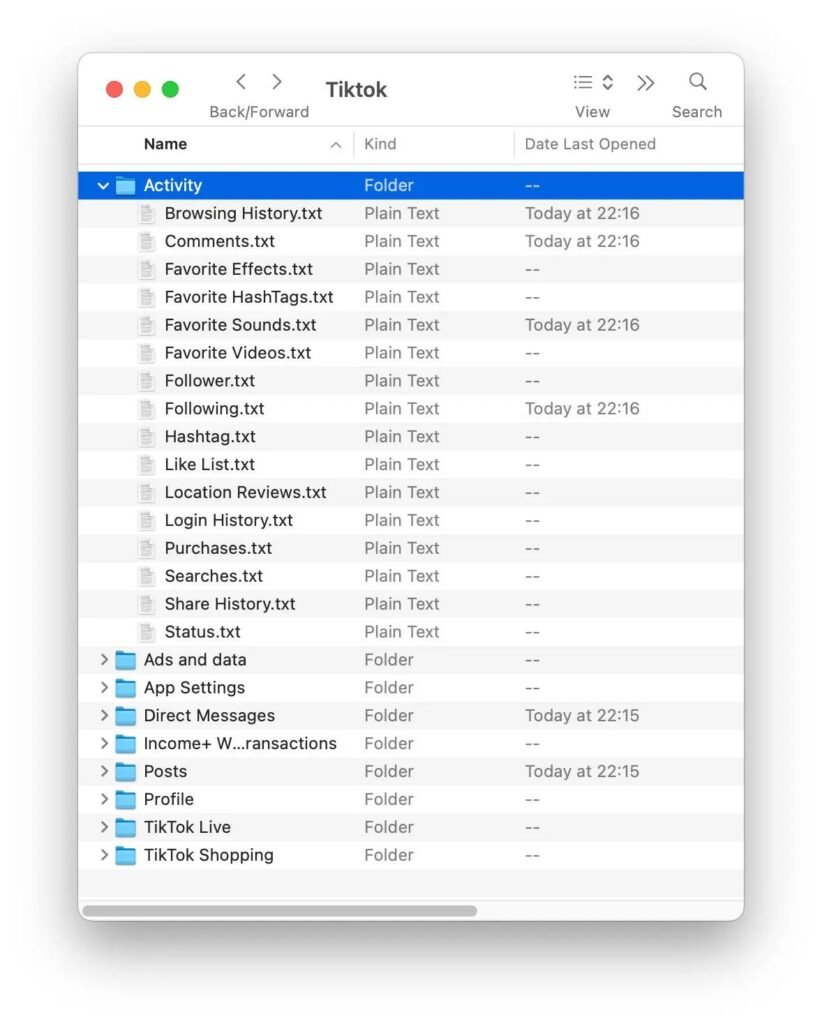Click the TikTok Live folder icon
The width and height of the screenshot is (822, 1024).
[x=125, y=827]
